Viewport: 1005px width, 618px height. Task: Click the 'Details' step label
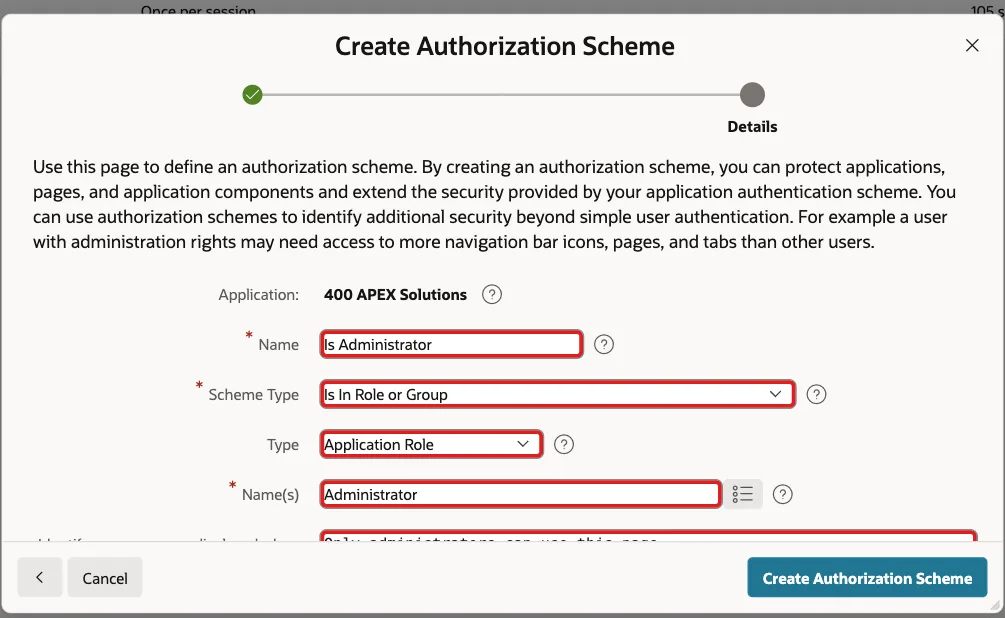point(752,127)
